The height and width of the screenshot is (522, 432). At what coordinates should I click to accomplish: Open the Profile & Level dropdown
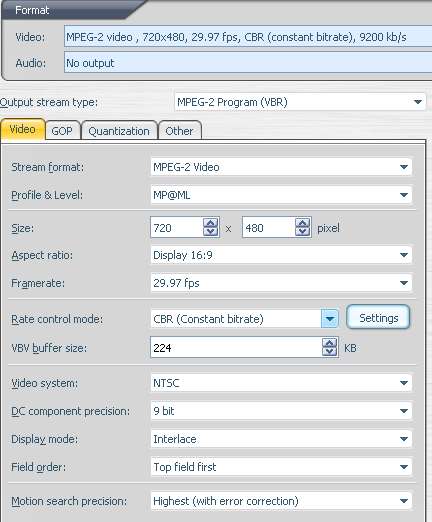pos(281,195)
